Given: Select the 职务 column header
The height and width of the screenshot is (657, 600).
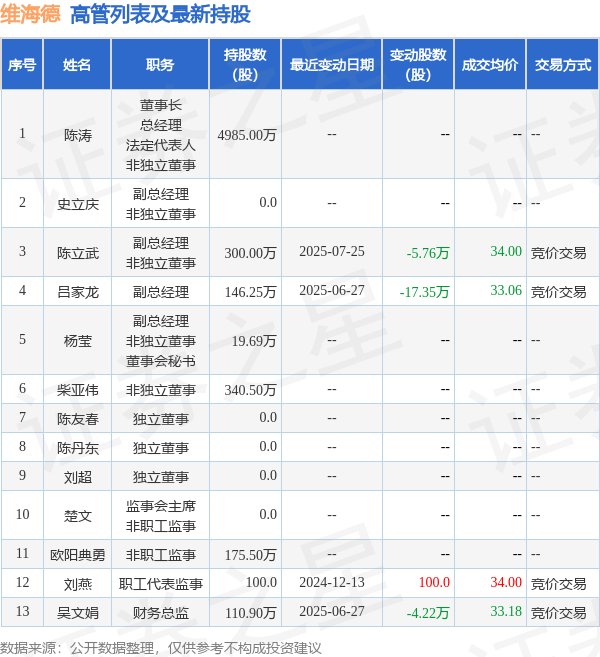Looking at the screenshot, I should tap(160, 65).
